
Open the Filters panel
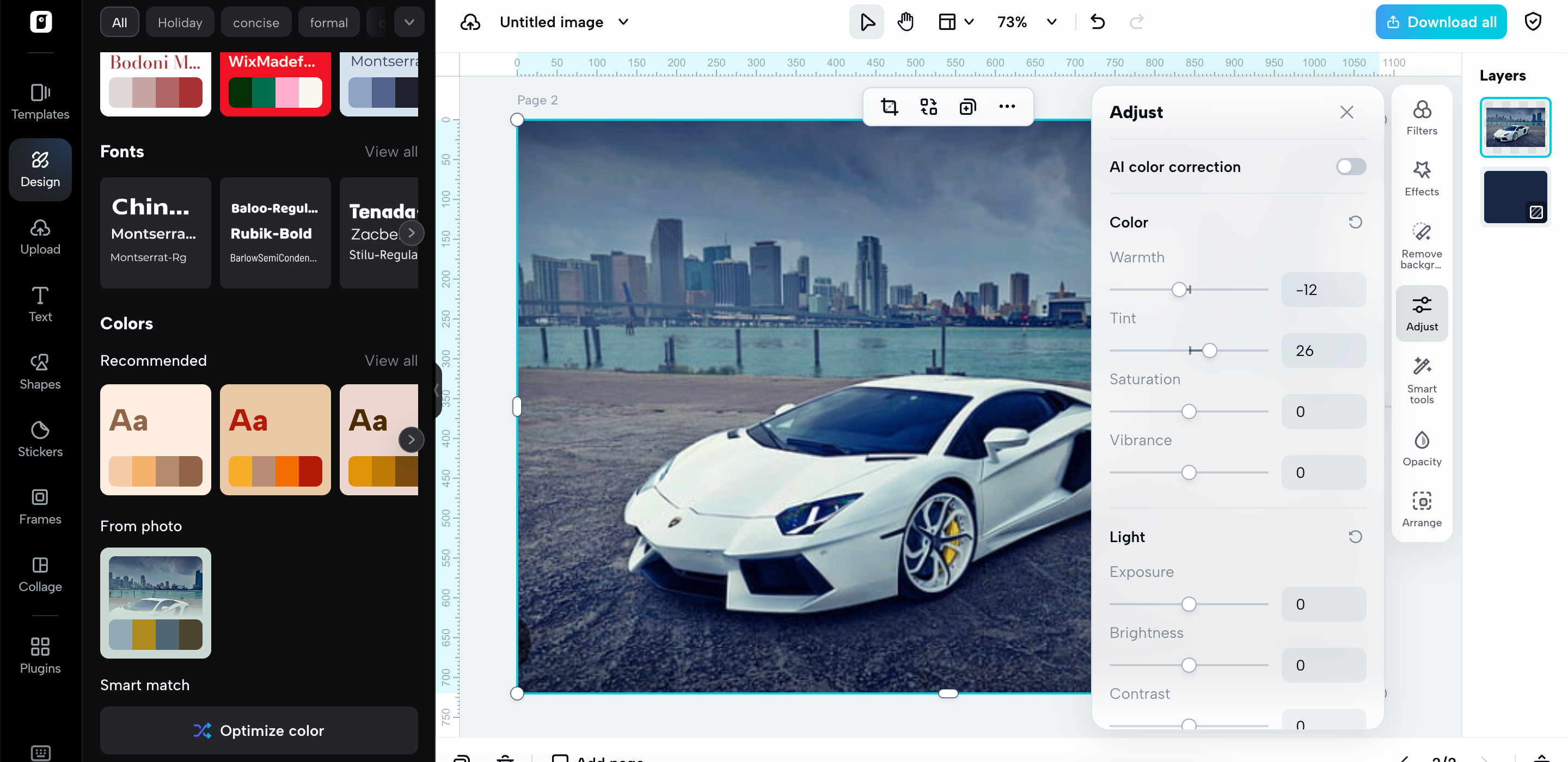(x=1422, y=118)
